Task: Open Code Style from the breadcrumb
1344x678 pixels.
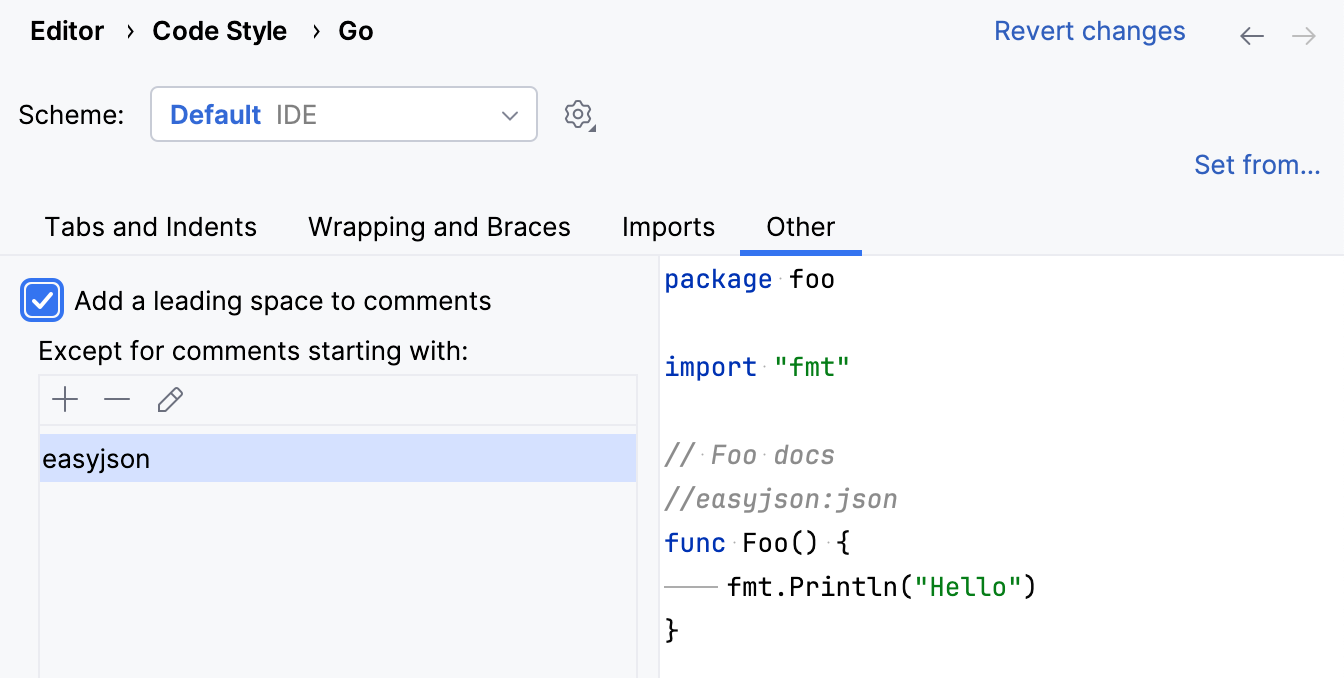Action: point(220,31)
